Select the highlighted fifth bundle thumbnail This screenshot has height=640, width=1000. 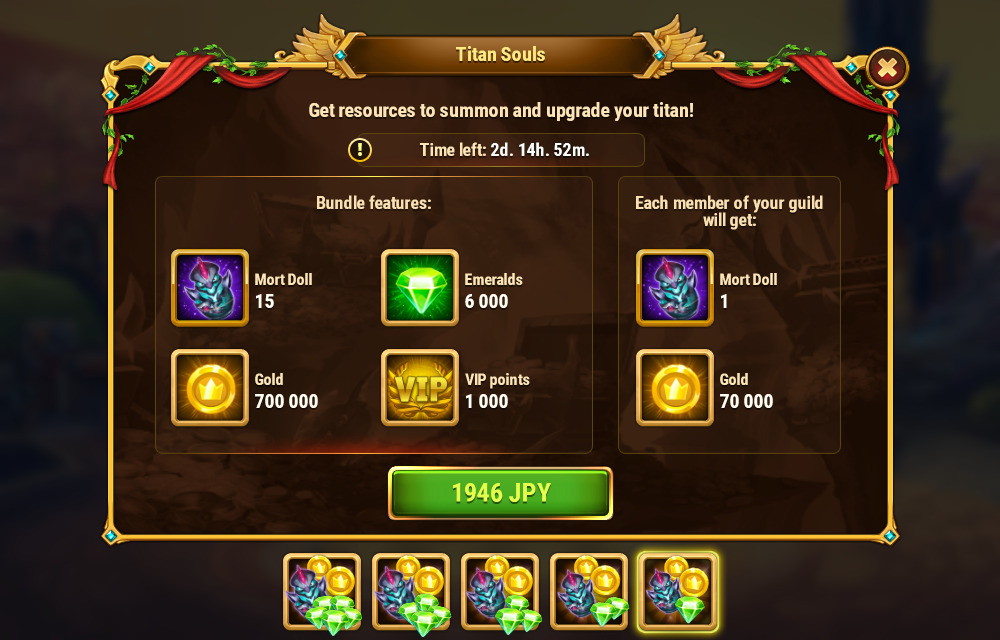(678, 592)
